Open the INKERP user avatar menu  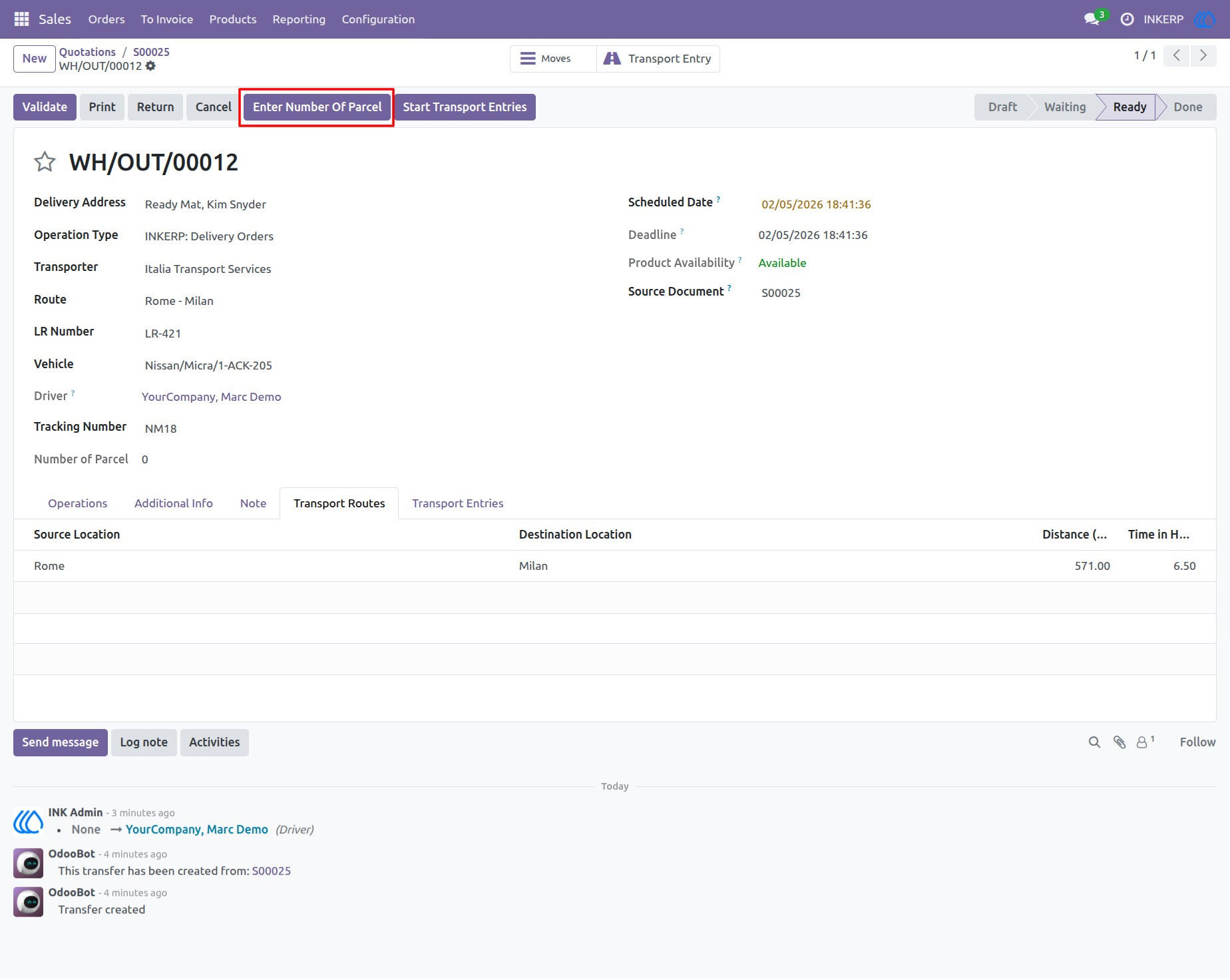[x=1204, y=19]
